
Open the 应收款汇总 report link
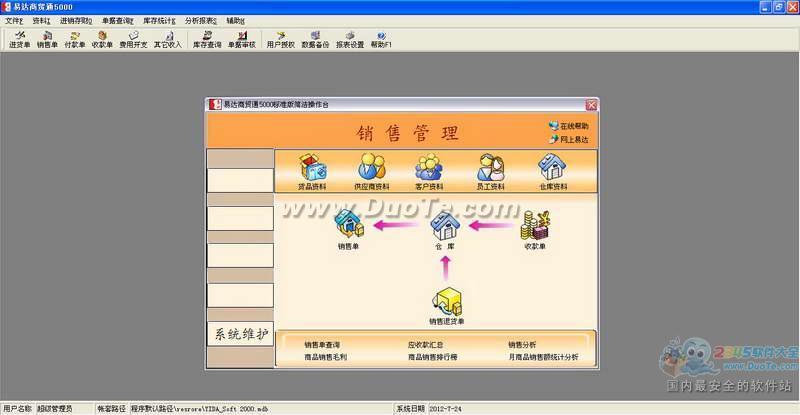click(x=425, y=345)
